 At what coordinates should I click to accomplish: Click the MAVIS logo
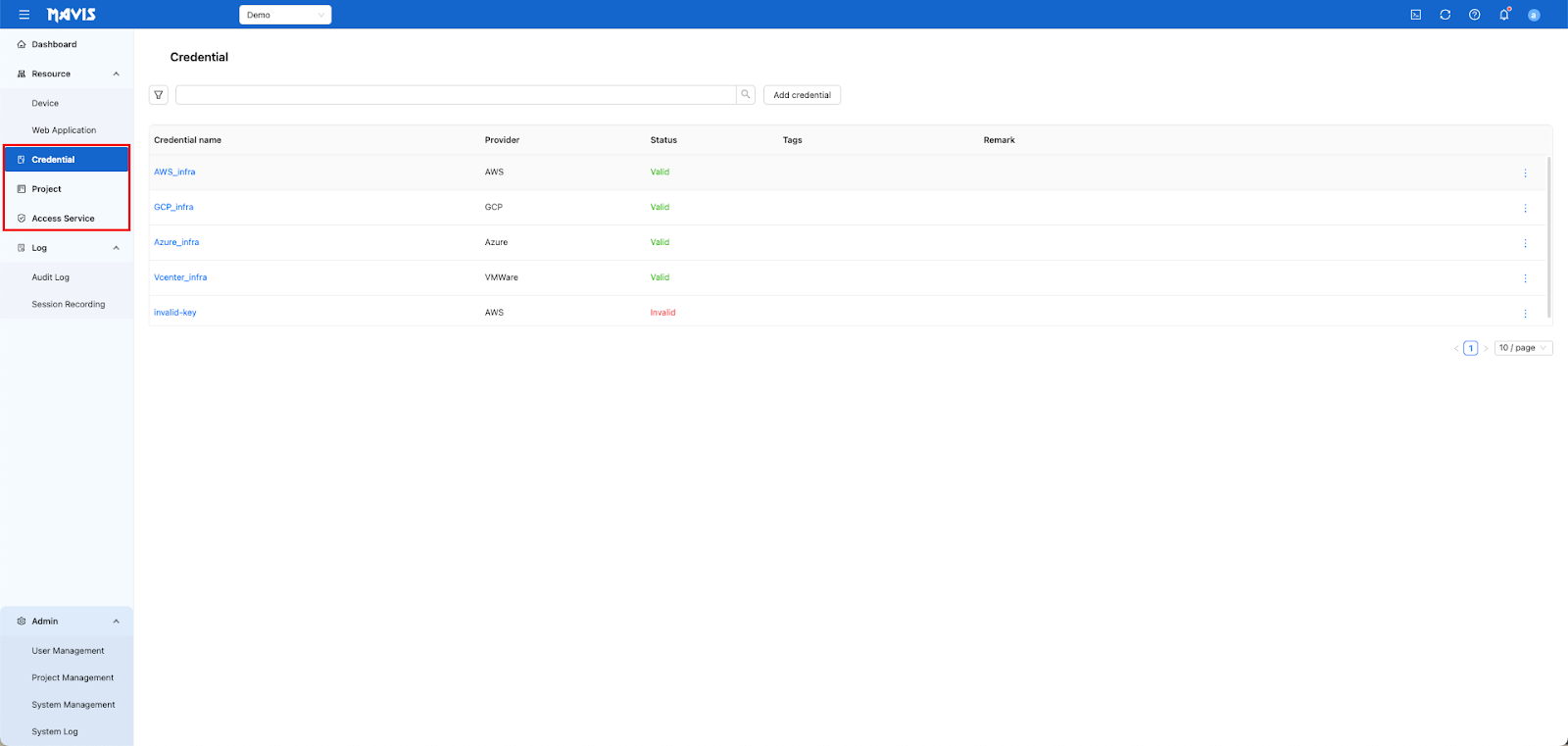point(72,15)
